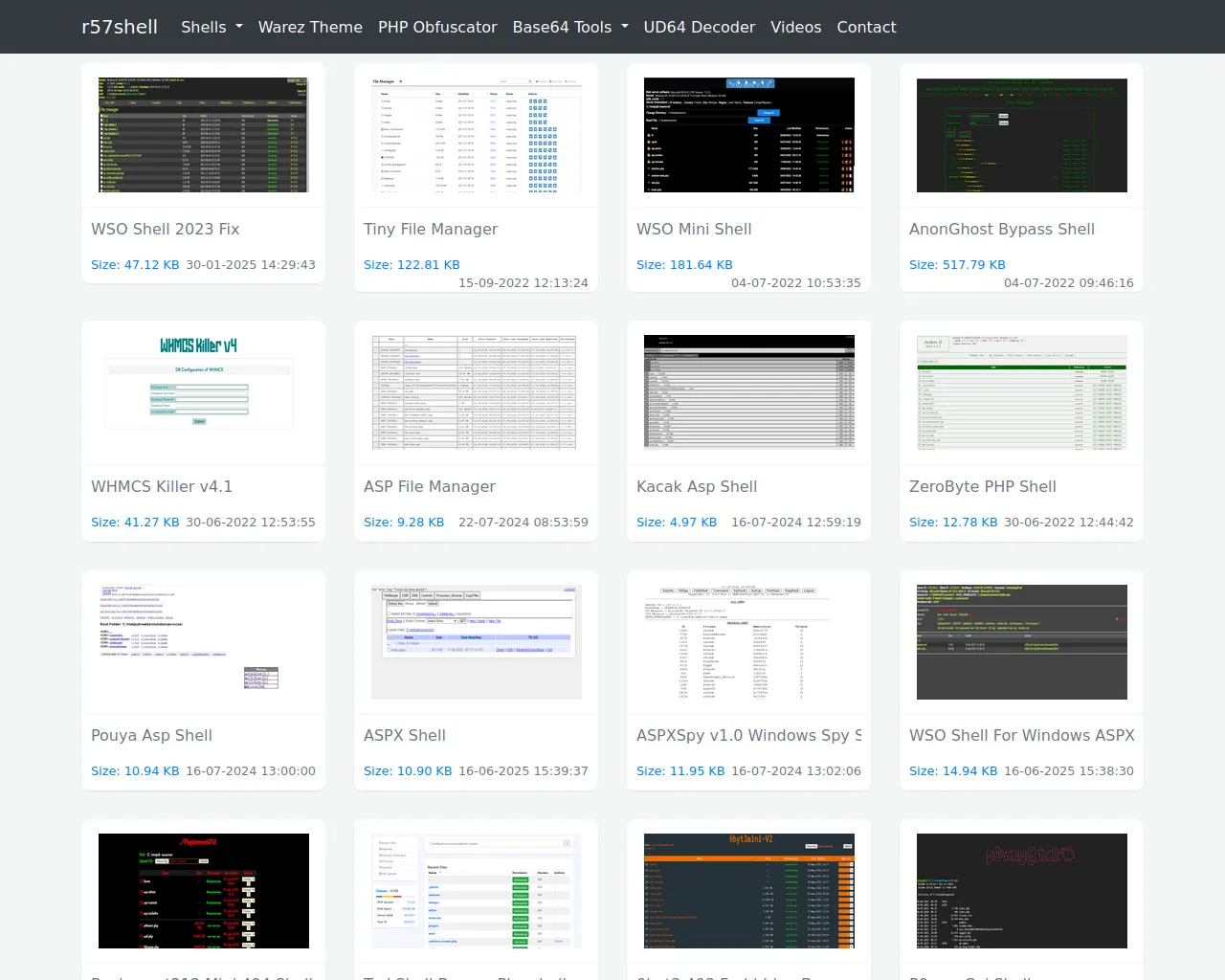The height and width of the screenshot is (980, 1225).
Task: Click the "Size: 10.90 KB" text
Action: point(408,771)
